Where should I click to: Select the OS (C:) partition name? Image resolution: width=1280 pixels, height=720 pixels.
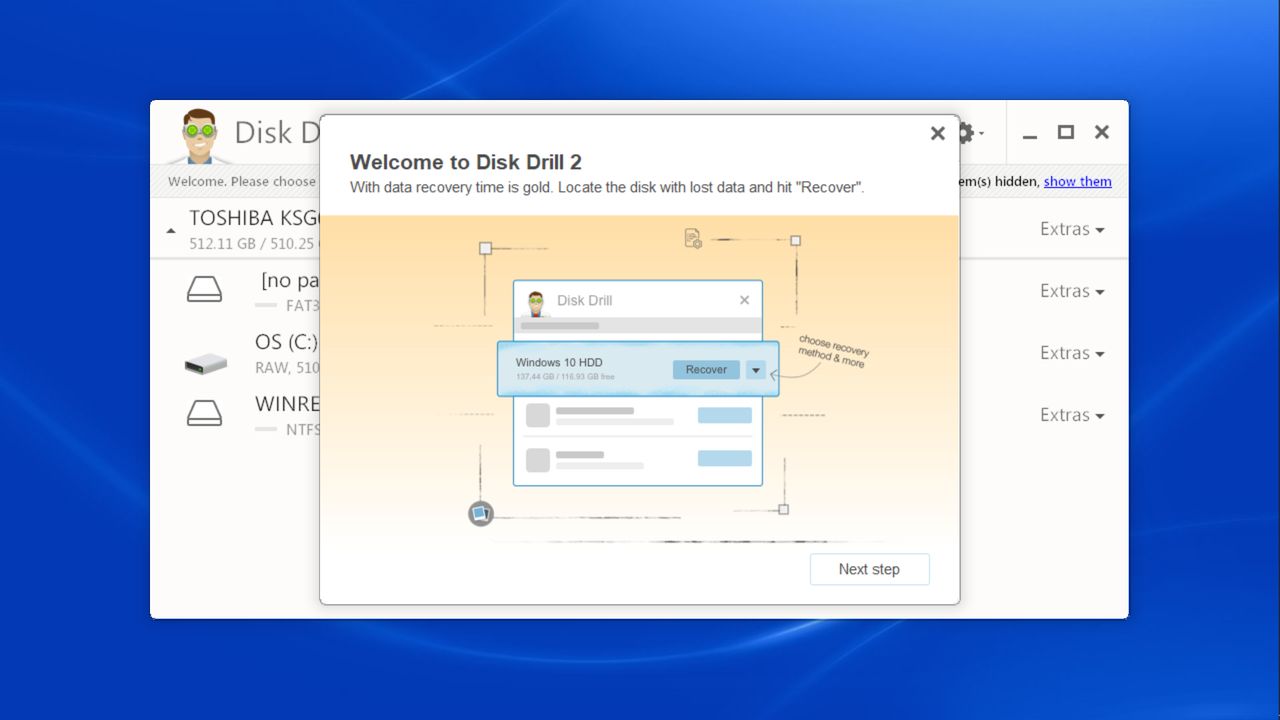coord(286,343)
